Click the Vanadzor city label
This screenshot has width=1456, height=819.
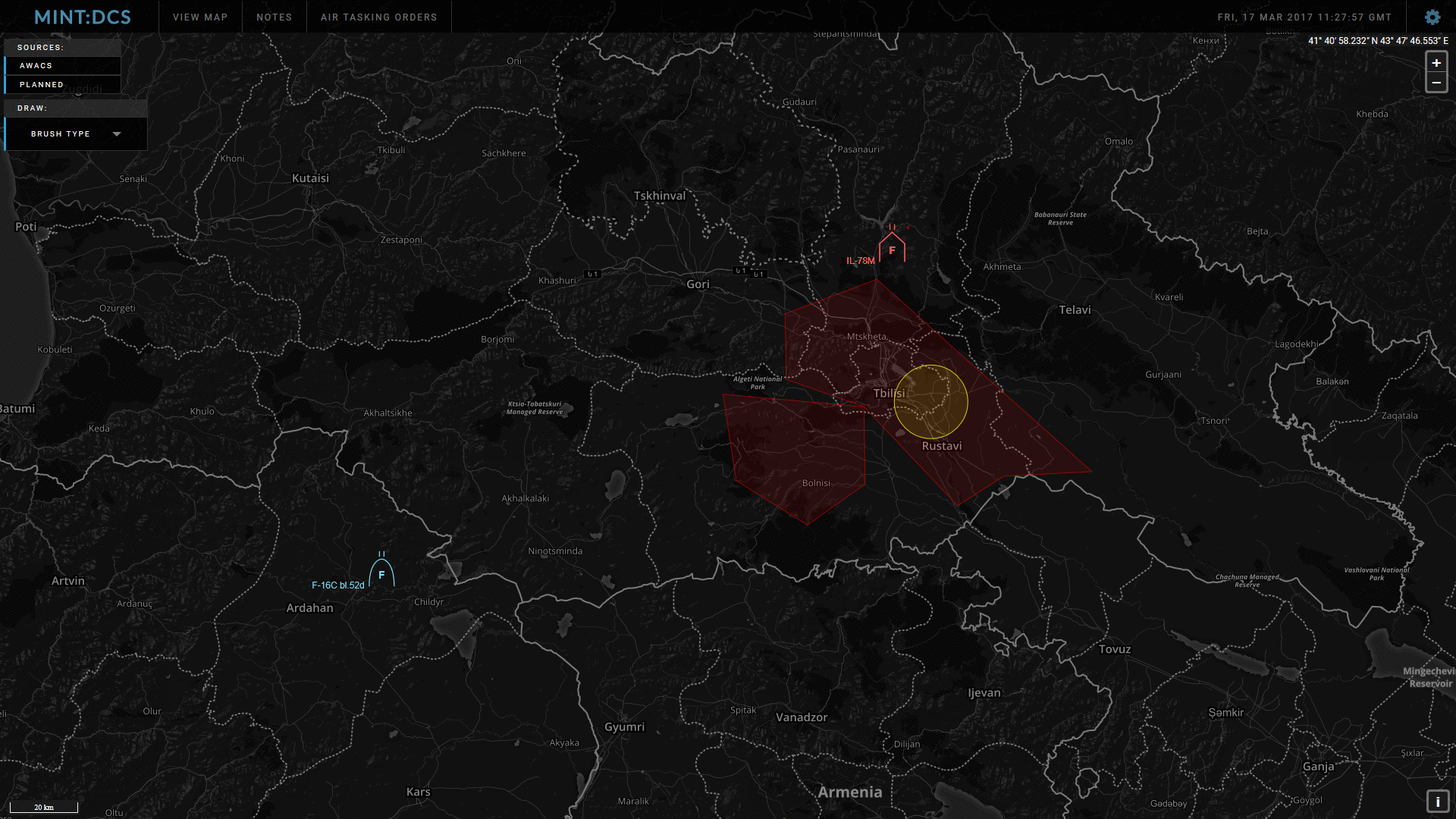[x=802, y=717]
